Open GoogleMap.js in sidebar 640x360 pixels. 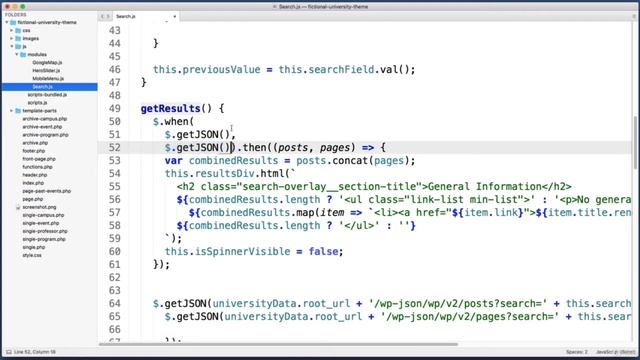pos(47,62)
